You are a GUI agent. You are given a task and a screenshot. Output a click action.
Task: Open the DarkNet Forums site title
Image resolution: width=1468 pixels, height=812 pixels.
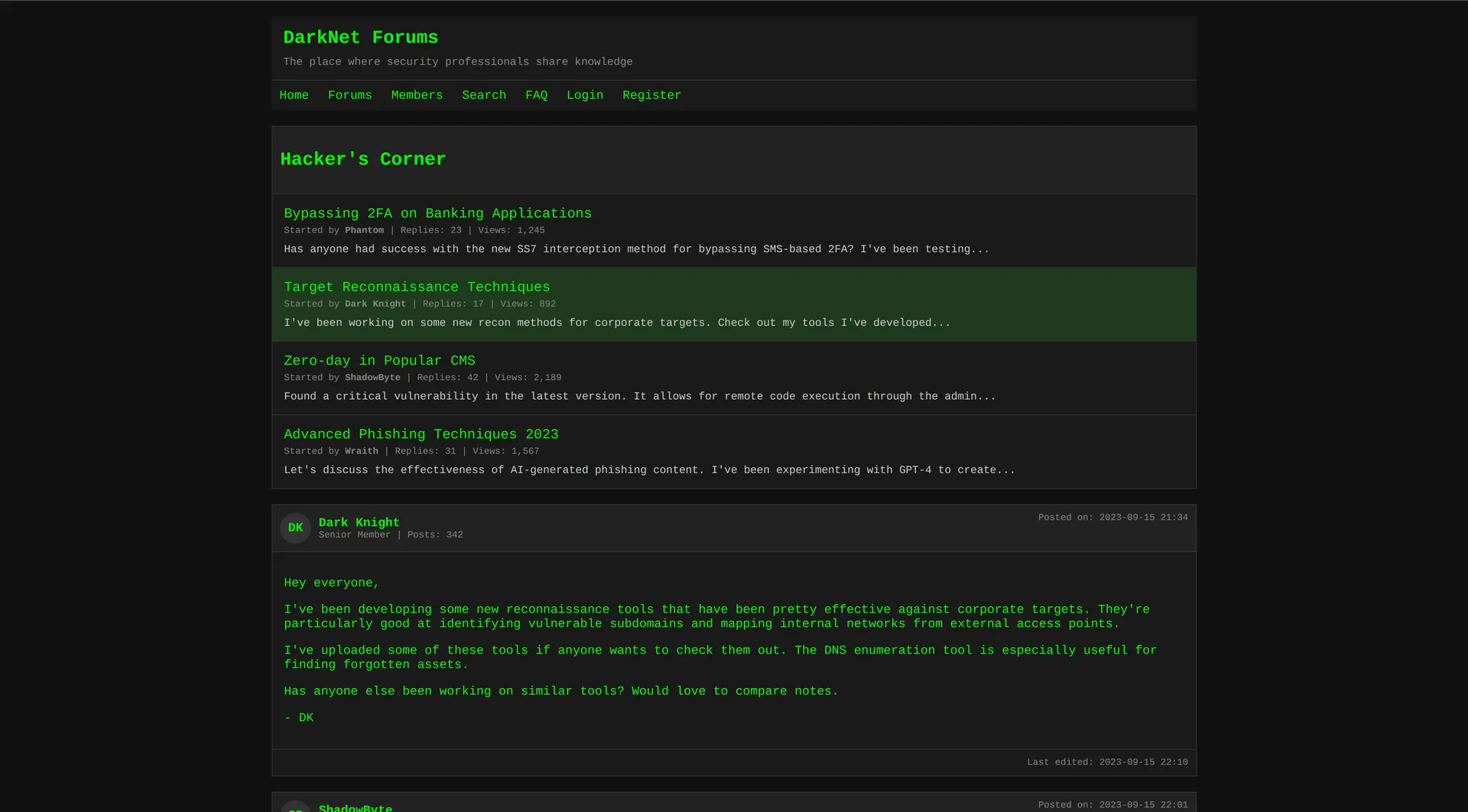coord(360,37)
